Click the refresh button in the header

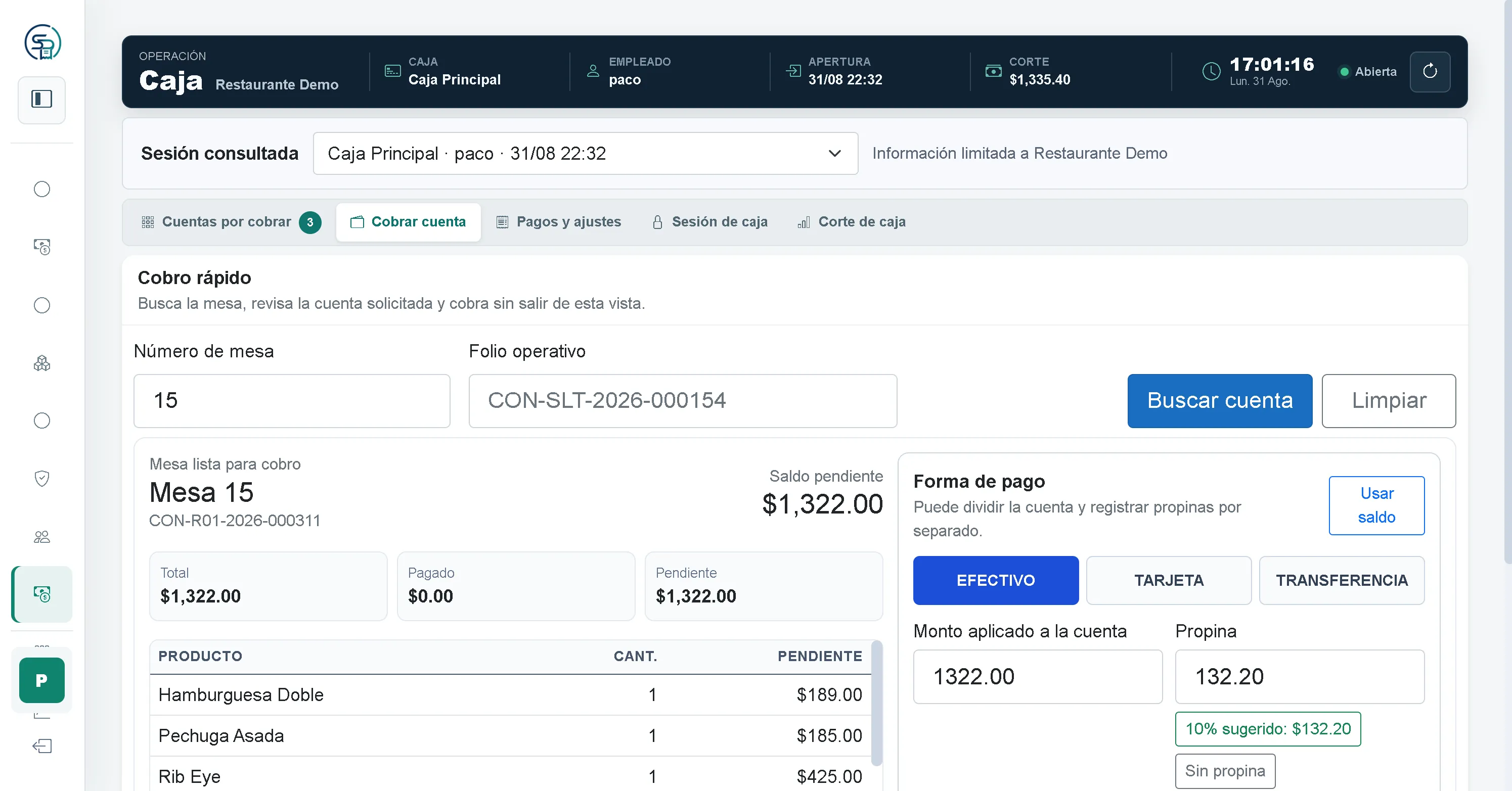tap(1430, 72)
